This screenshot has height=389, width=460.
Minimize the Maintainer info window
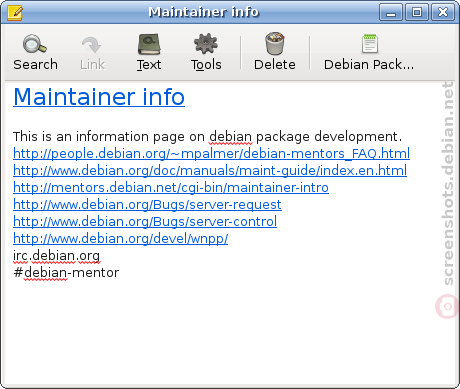[x=391, y=13]
